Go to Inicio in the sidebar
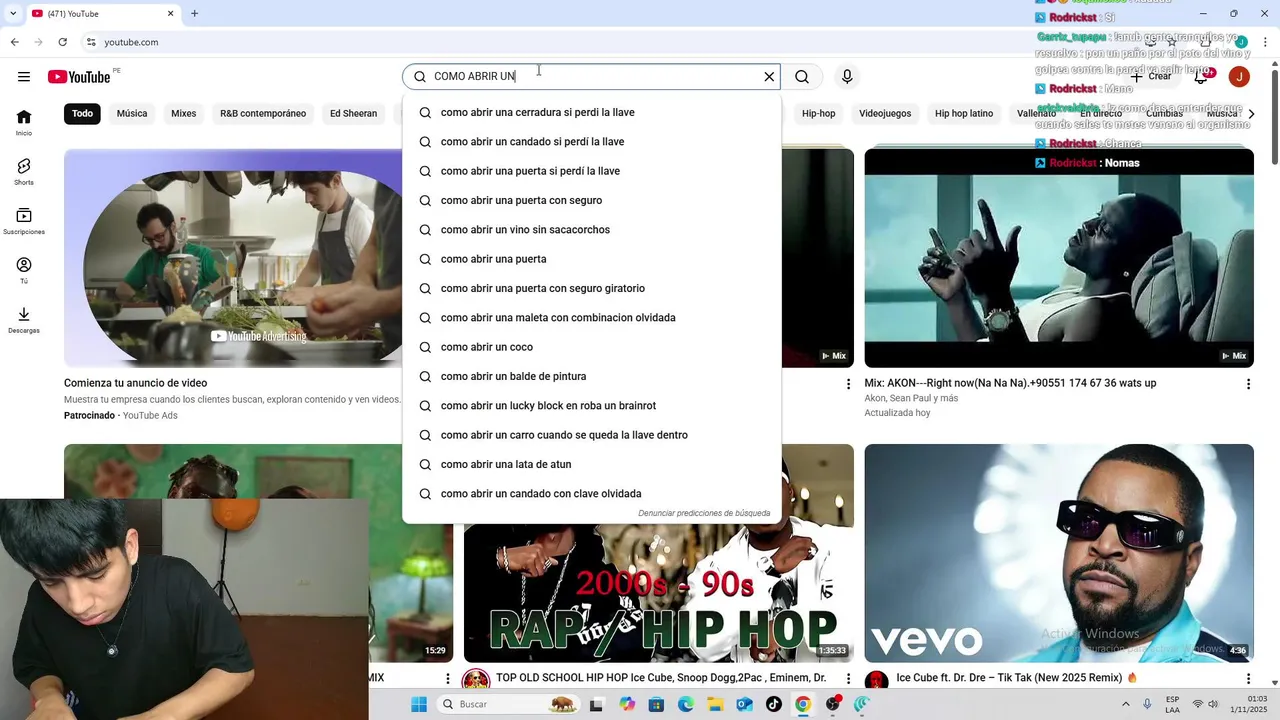The width and height of the screenshot is (1280, 720). (x=24, y=123)
